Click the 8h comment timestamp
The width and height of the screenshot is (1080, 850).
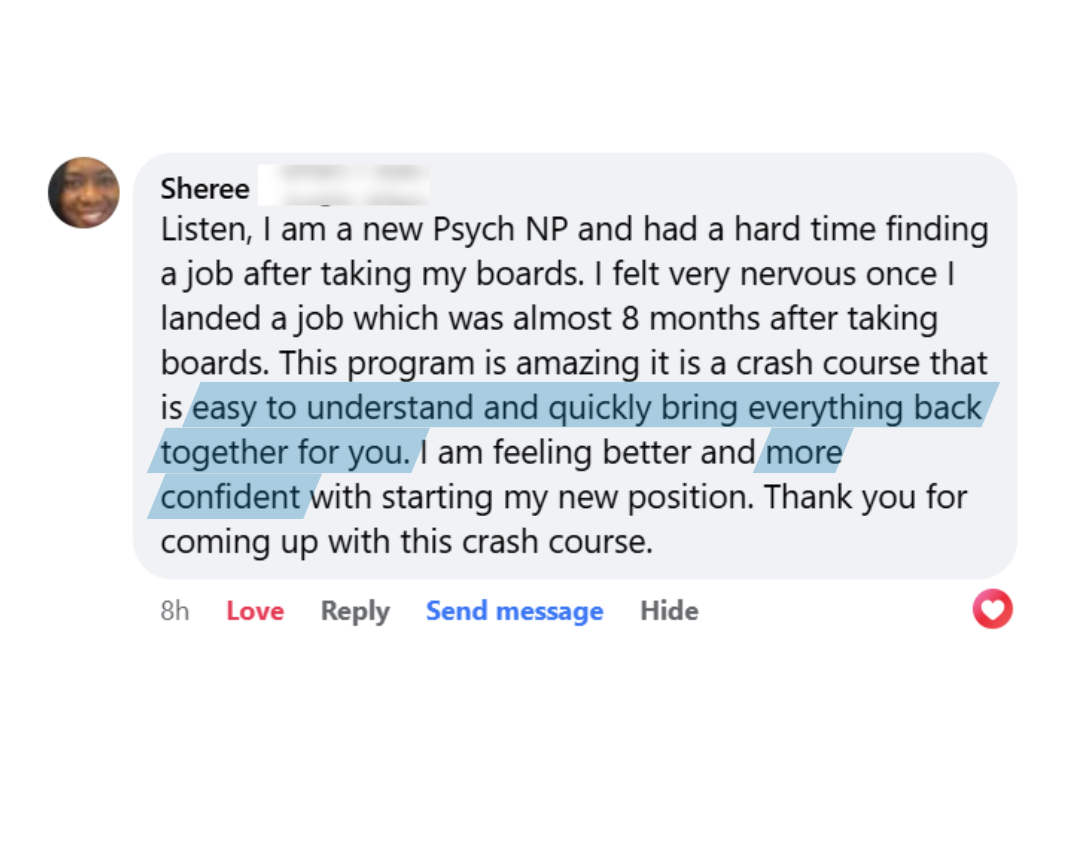174,611
